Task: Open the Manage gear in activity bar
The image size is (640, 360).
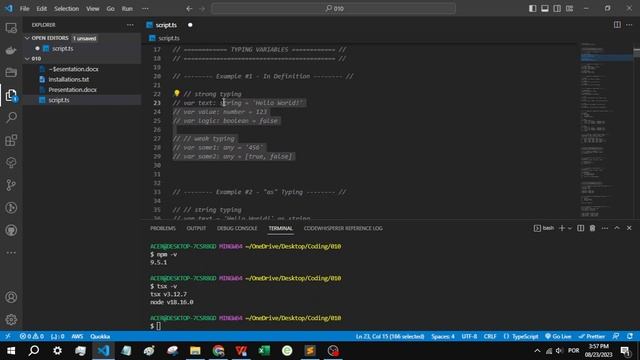Action: (11, 319)
